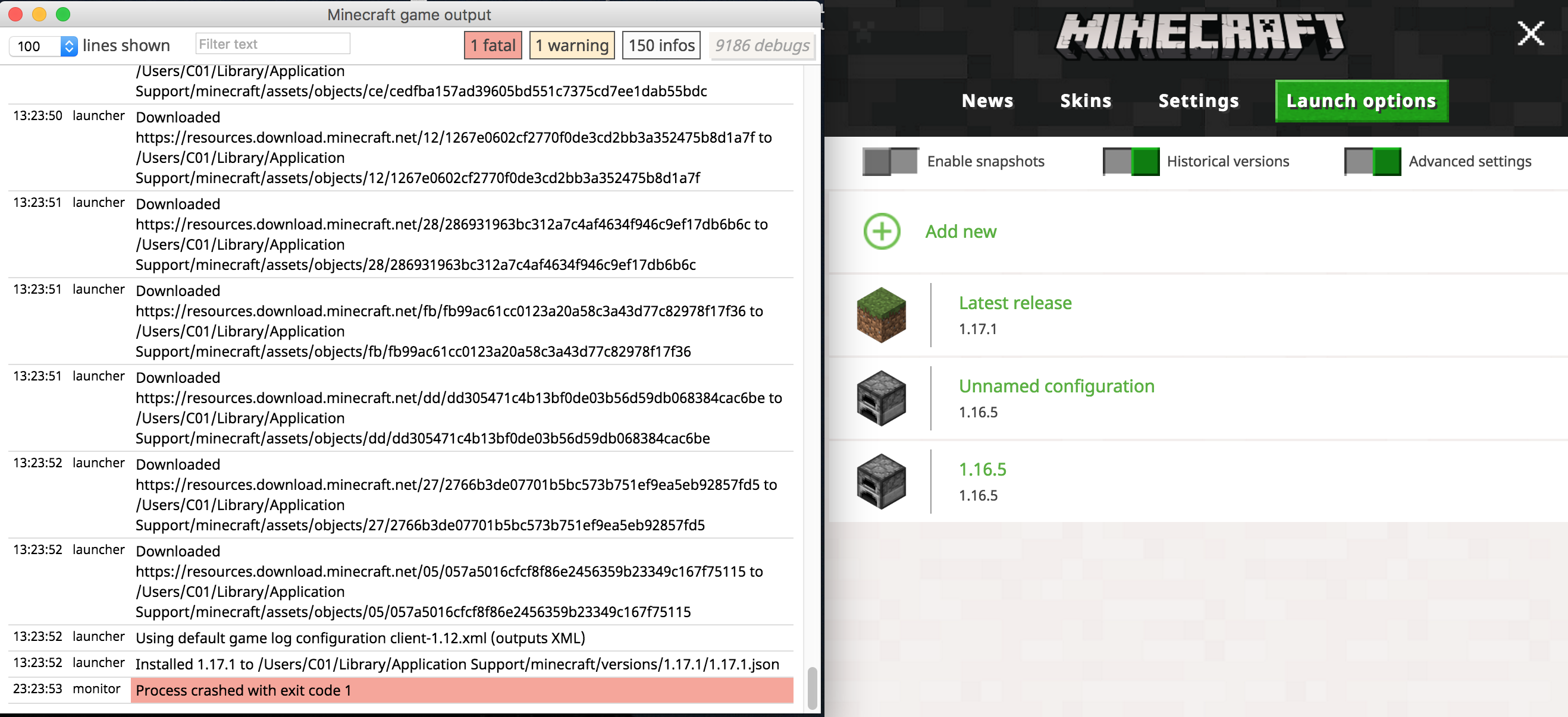The image size is (1568, 717).
Task: Click the Minecraft logo at the top
Action: tap(1199, 35)
